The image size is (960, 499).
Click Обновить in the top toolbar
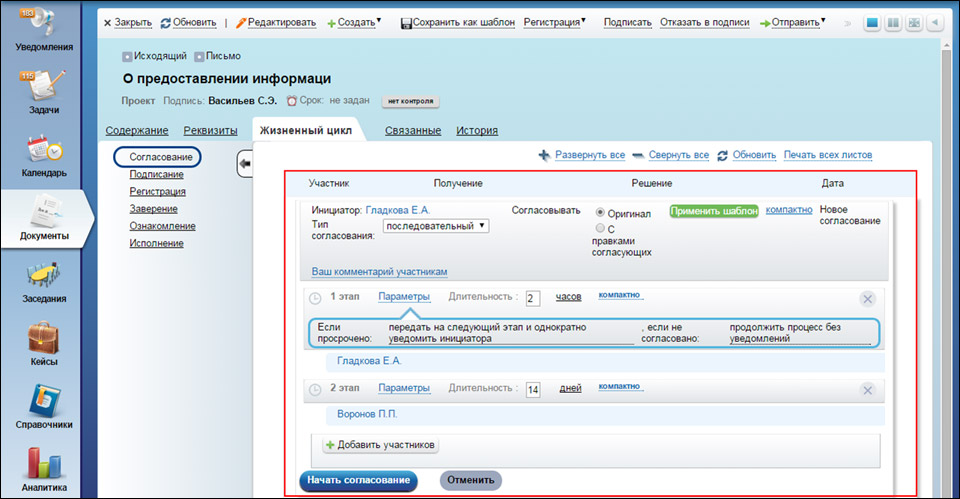coord(189,23)
